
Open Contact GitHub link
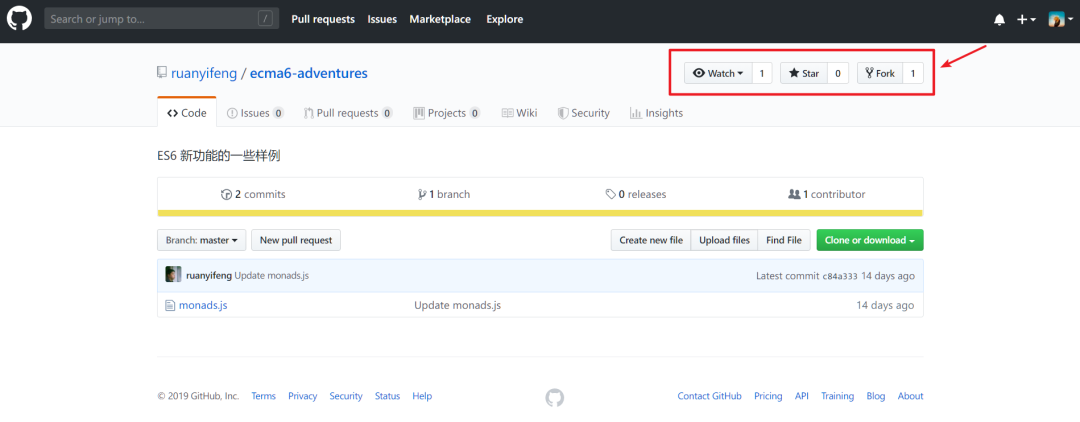pyautogui.click(x=709, y=396)
